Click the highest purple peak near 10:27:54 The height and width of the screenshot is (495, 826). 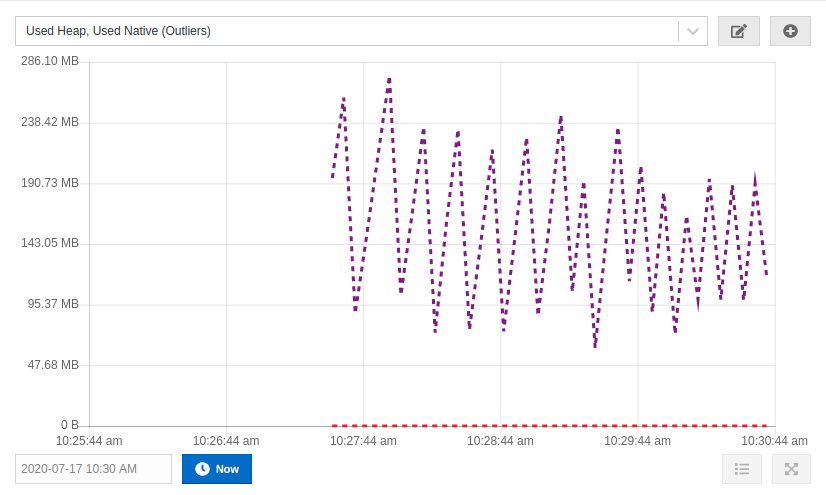pyautogui.click(x=389, y=79)
